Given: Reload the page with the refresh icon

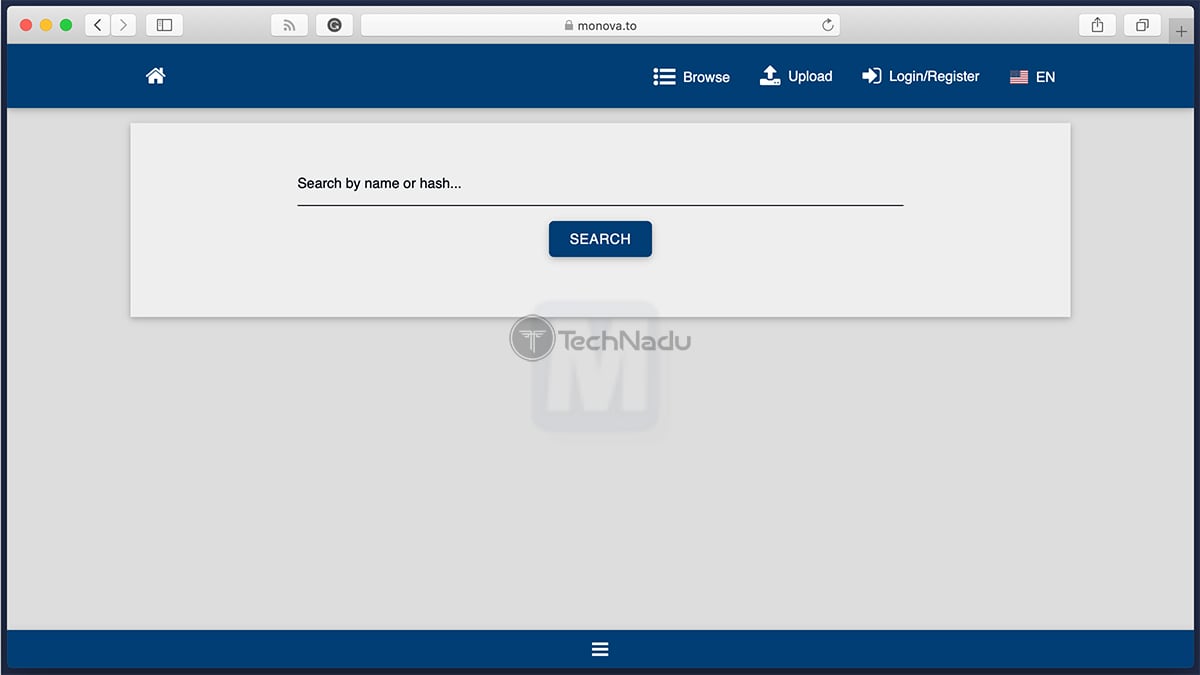Looking at the screenshot, I should tap(827, 25).
